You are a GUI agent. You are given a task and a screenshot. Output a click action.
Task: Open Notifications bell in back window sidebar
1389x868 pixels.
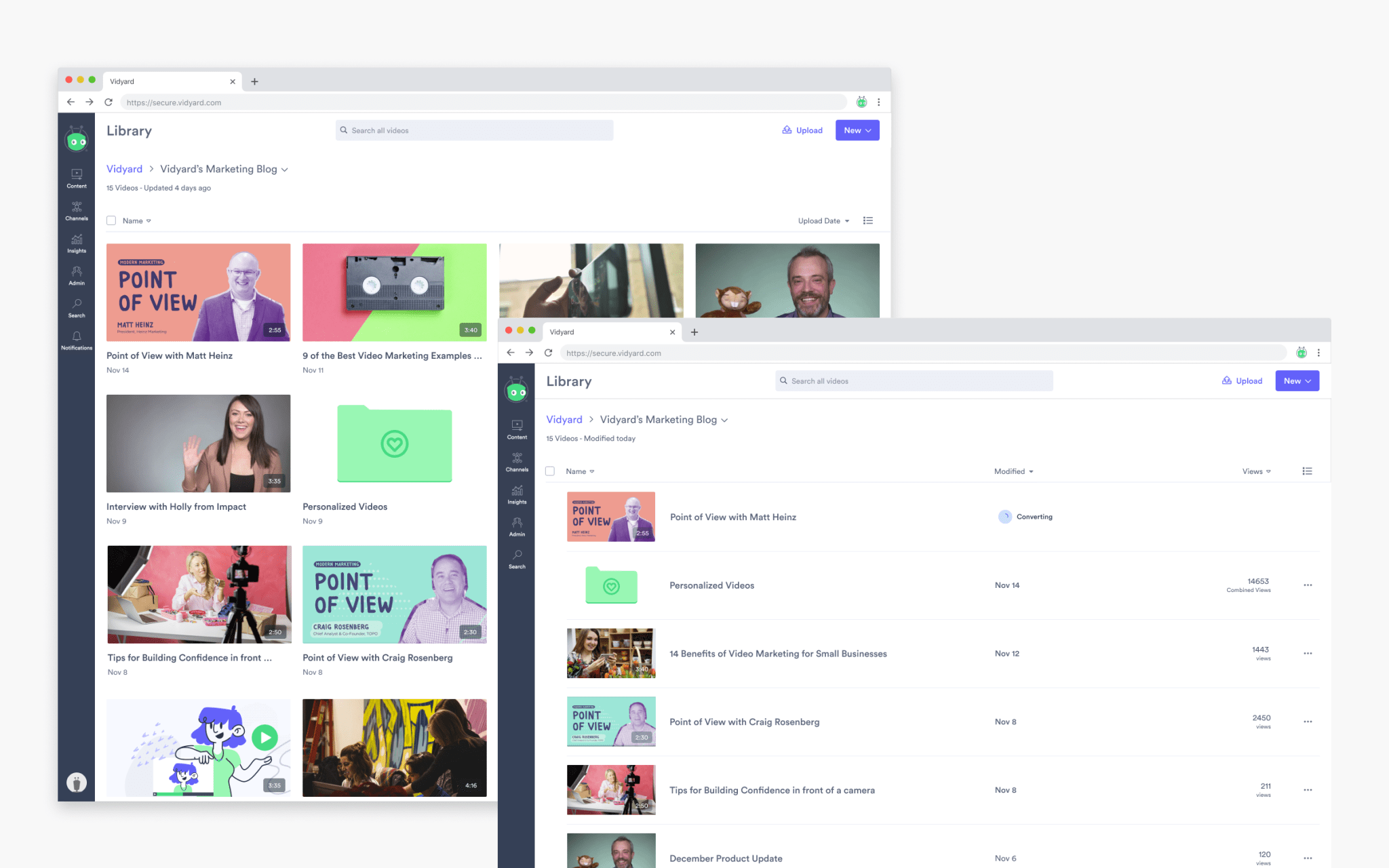[x=77, y=340]
